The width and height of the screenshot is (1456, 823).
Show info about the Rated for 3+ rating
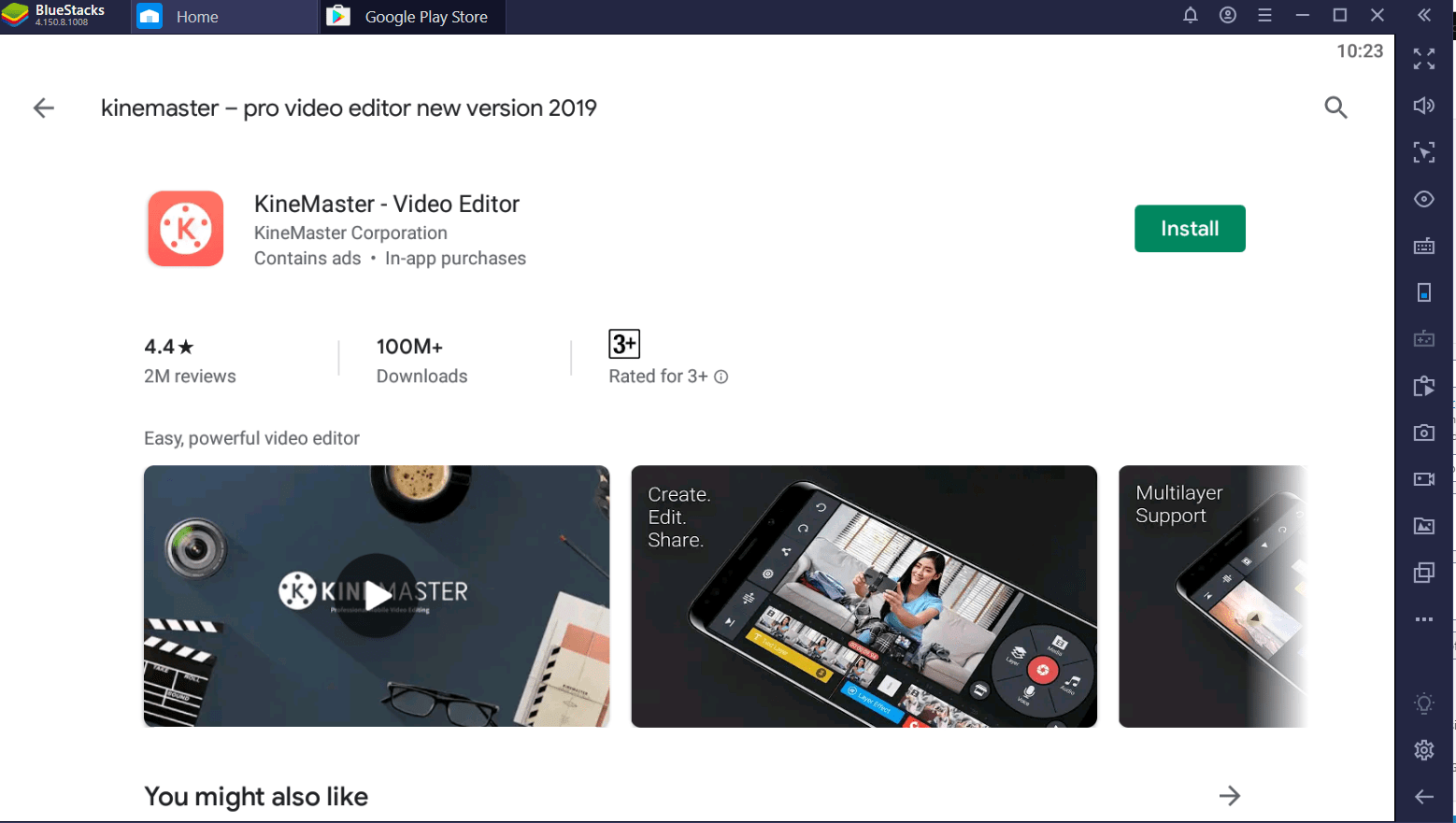tap(721, 376)
